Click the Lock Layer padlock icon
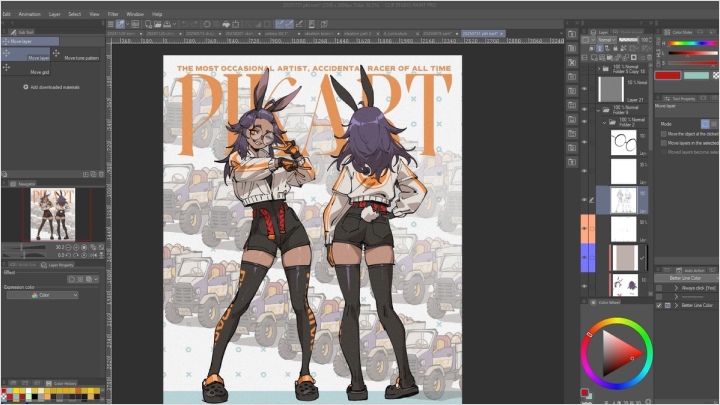Image resolution: width=720 pixels, height=405 pixels. [x=616, y=48]
